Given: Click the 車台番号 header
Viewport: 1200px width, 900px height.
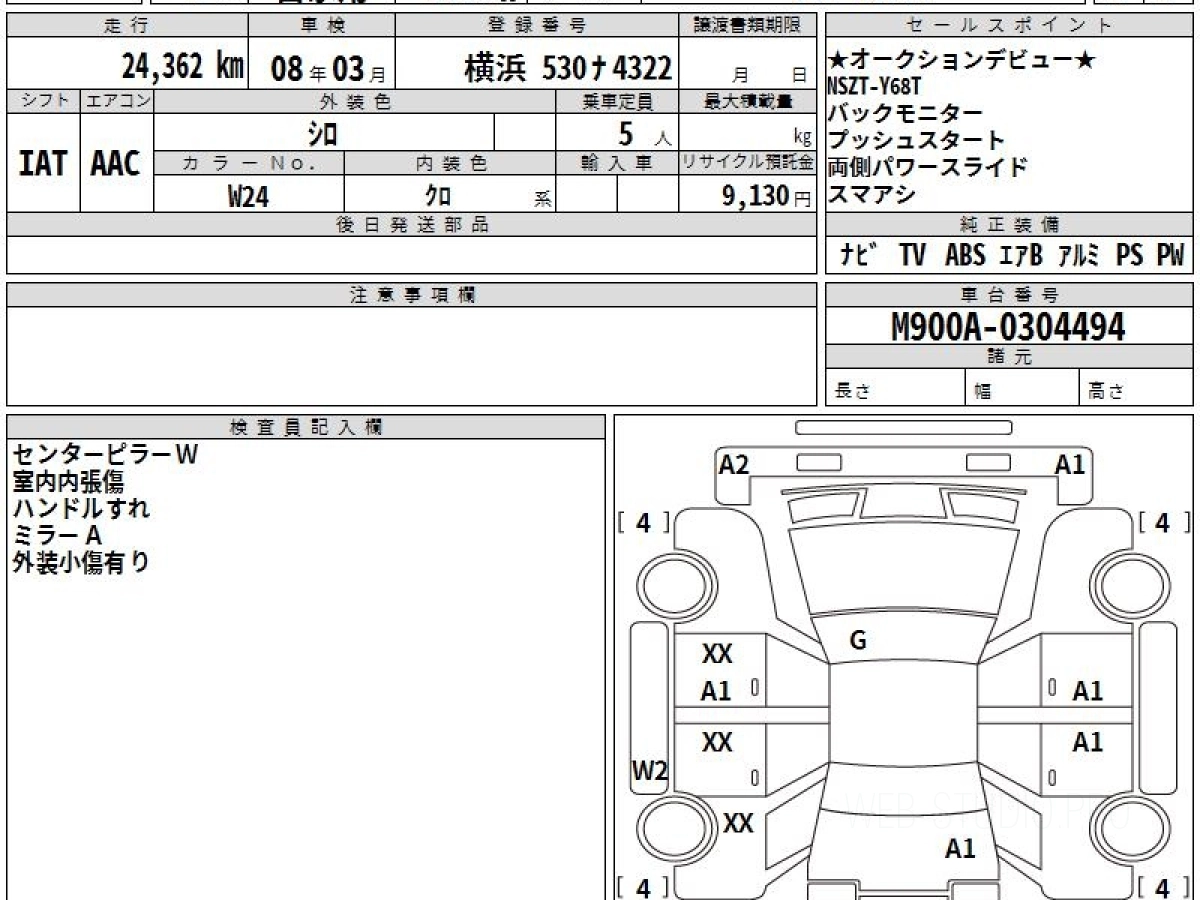Looking at the screenshot, I should pos(1010,295).
